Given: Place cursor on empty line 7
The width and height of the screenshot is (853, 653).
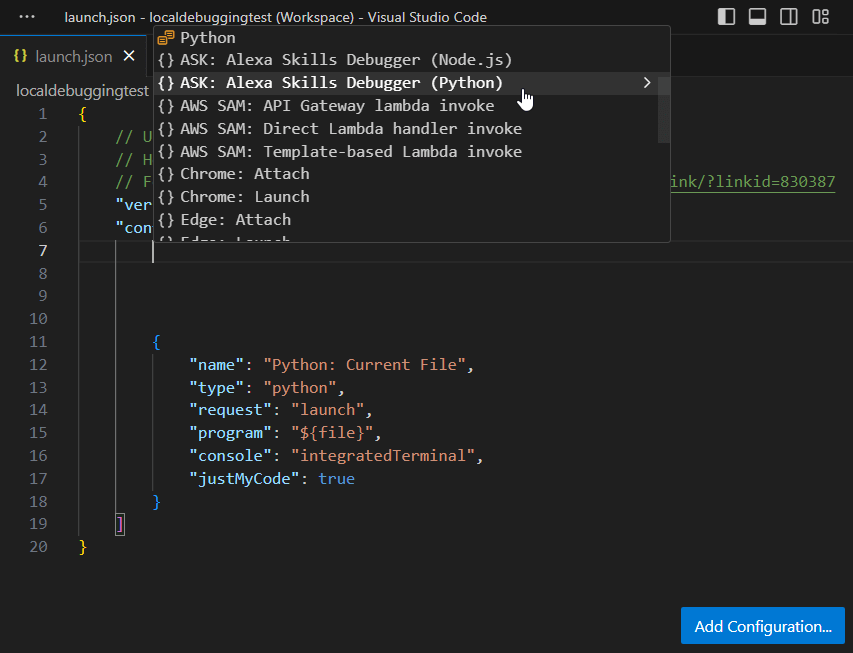Looking at the screenshot, I should [x=466, y=251].
